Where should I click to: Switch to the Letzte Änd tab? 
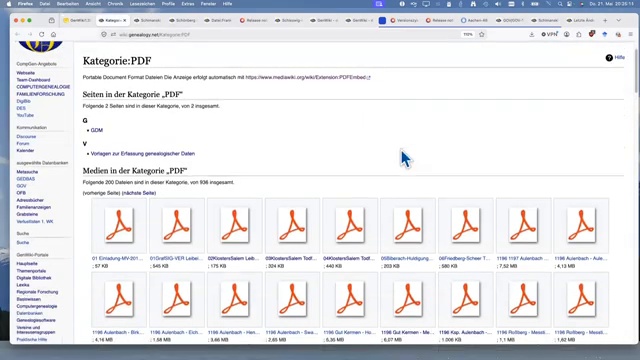(580, 20)
